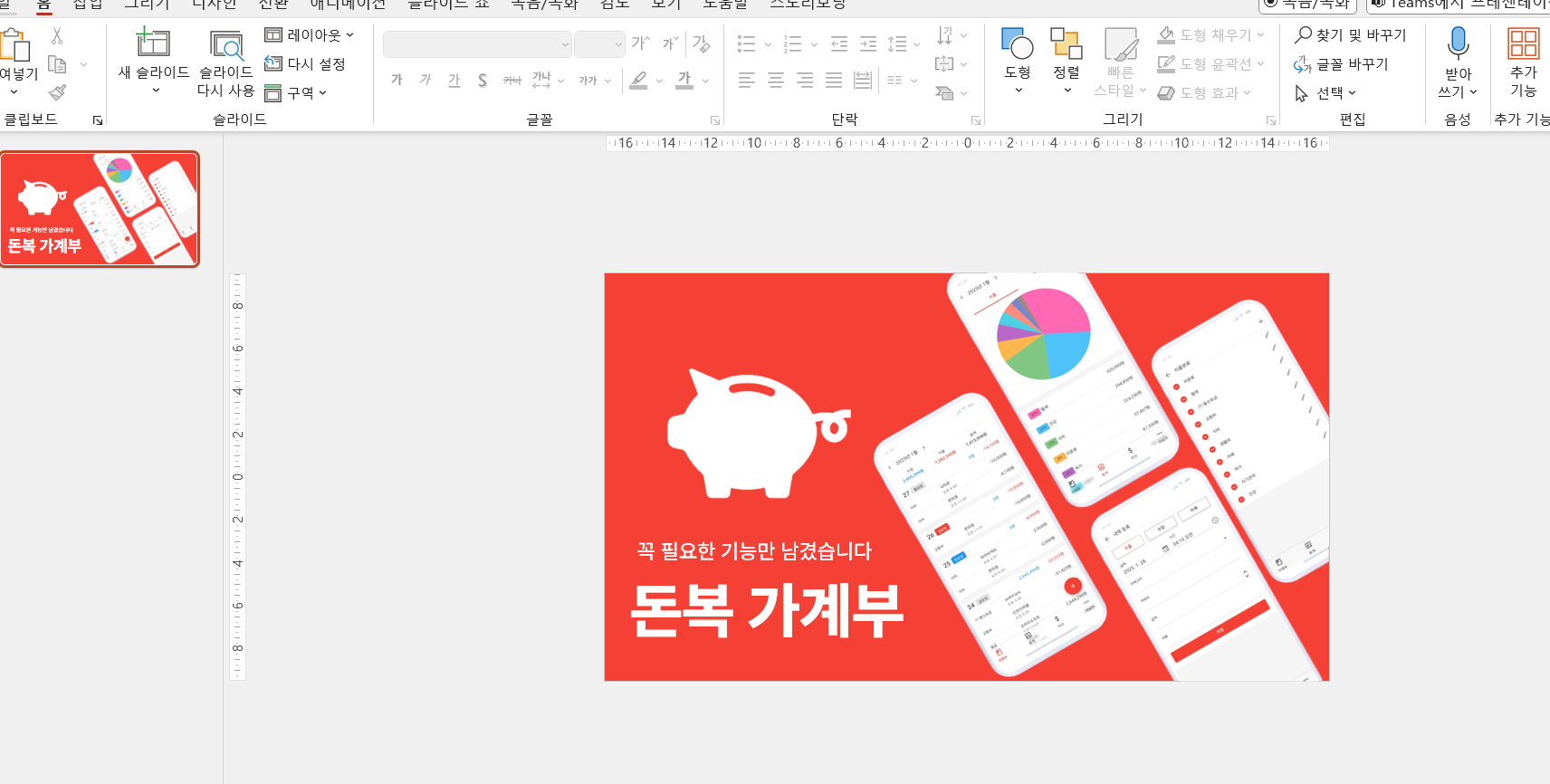Viewport: 1550px width, 784px height.
Task: Click 도형 윤곽선 shape outline
Action: 1210,64
